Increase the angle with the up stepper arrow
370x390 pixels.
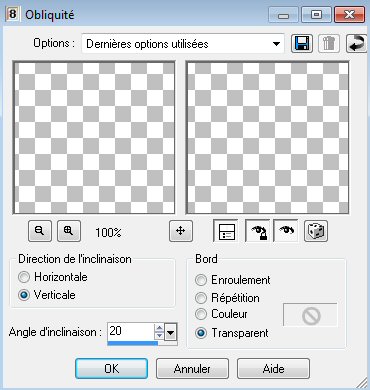[159, 328]
